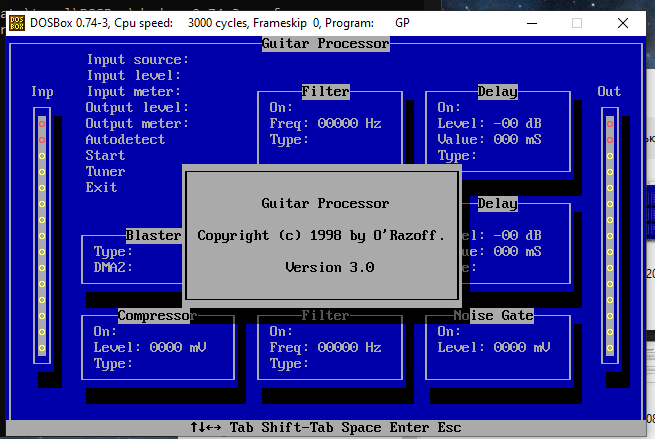Click the top Delay Value 000 mS field
This screenshot has width=655, height=439.
517,140
